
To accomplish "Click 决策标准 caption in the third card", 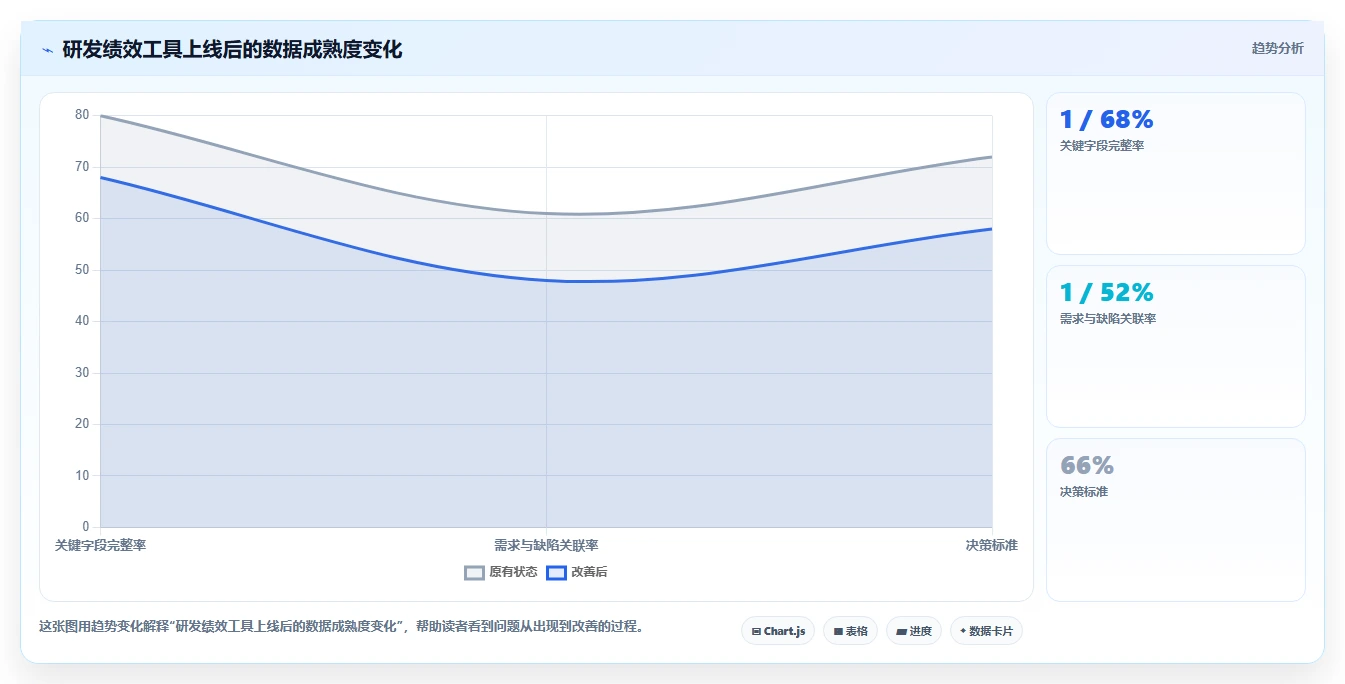I will coord(1084,492).
